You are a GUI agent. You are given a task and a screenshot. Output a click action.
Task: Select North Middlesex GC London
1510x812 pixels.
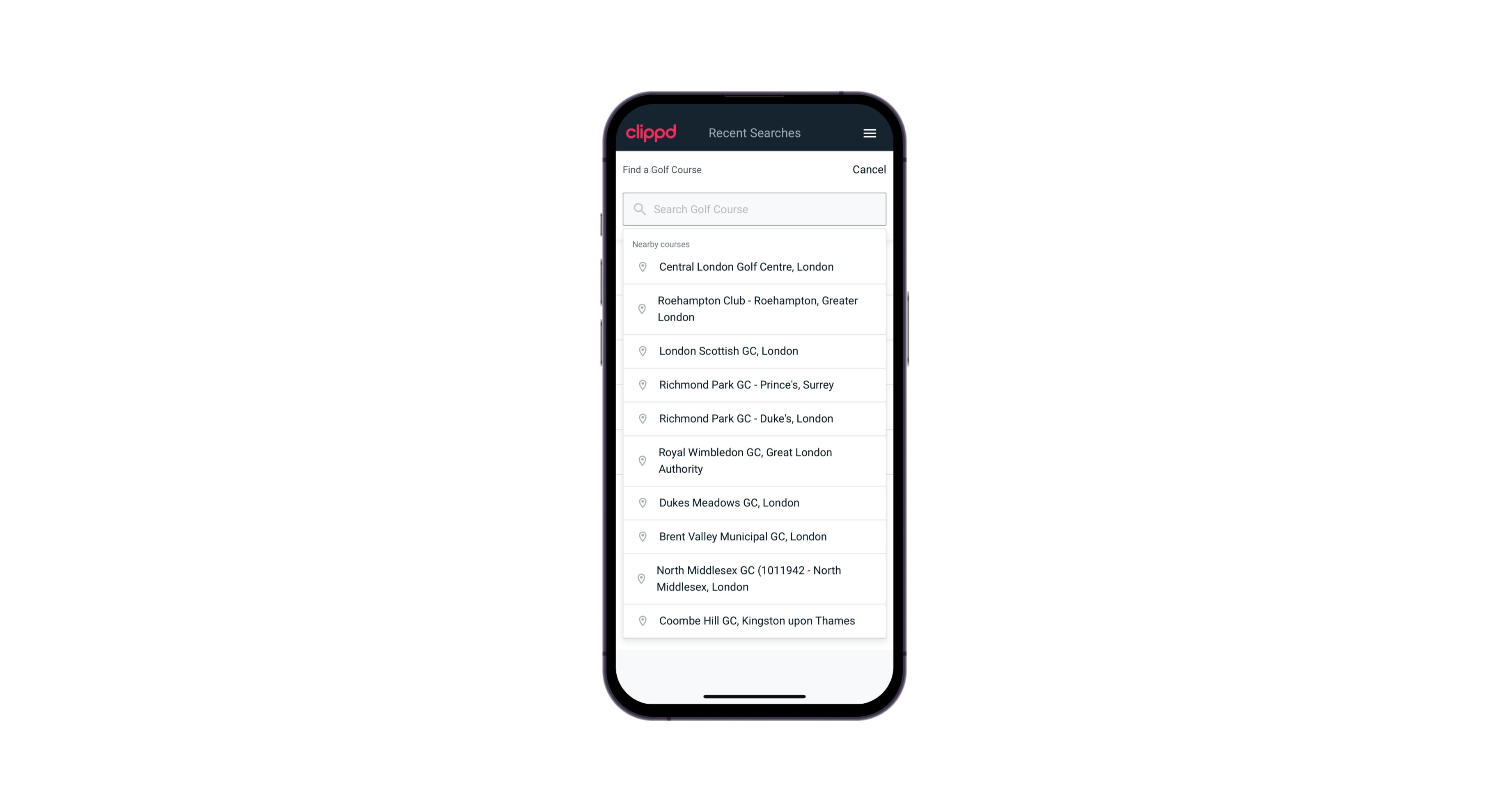754,578
